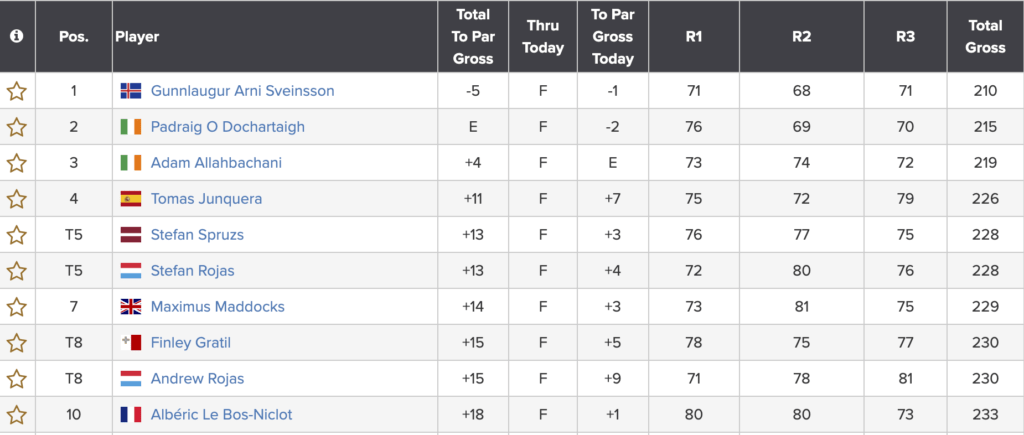The width and height of the screenshot is (1024, 435).
Task: Sort by Total To Par Gross header
Action: tap(473, 36)
